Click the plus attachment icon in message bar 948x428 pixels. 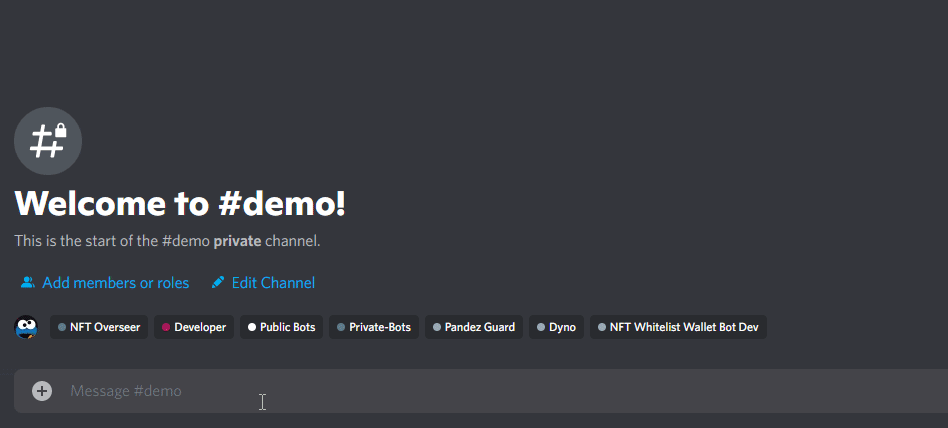tap(42, 391)
